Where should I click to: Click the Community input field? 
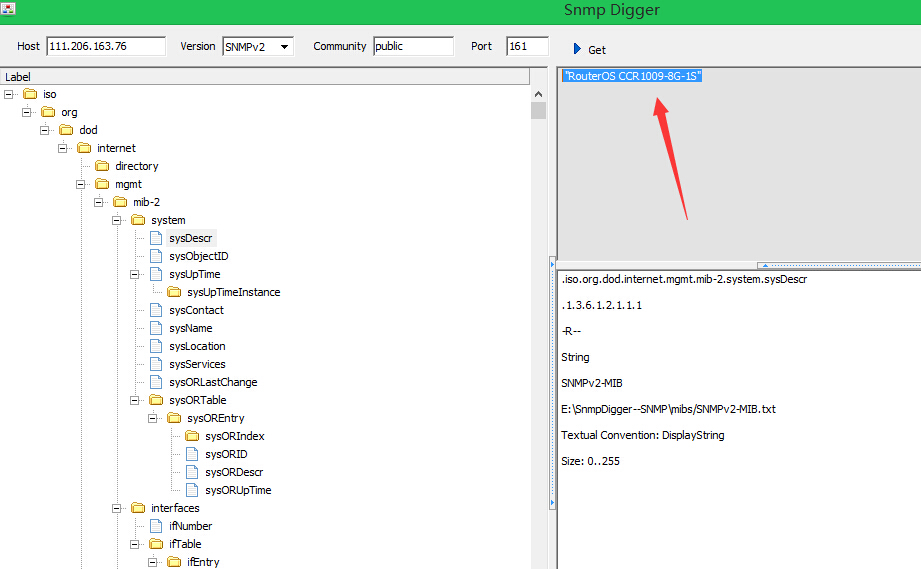click(414, 46)
